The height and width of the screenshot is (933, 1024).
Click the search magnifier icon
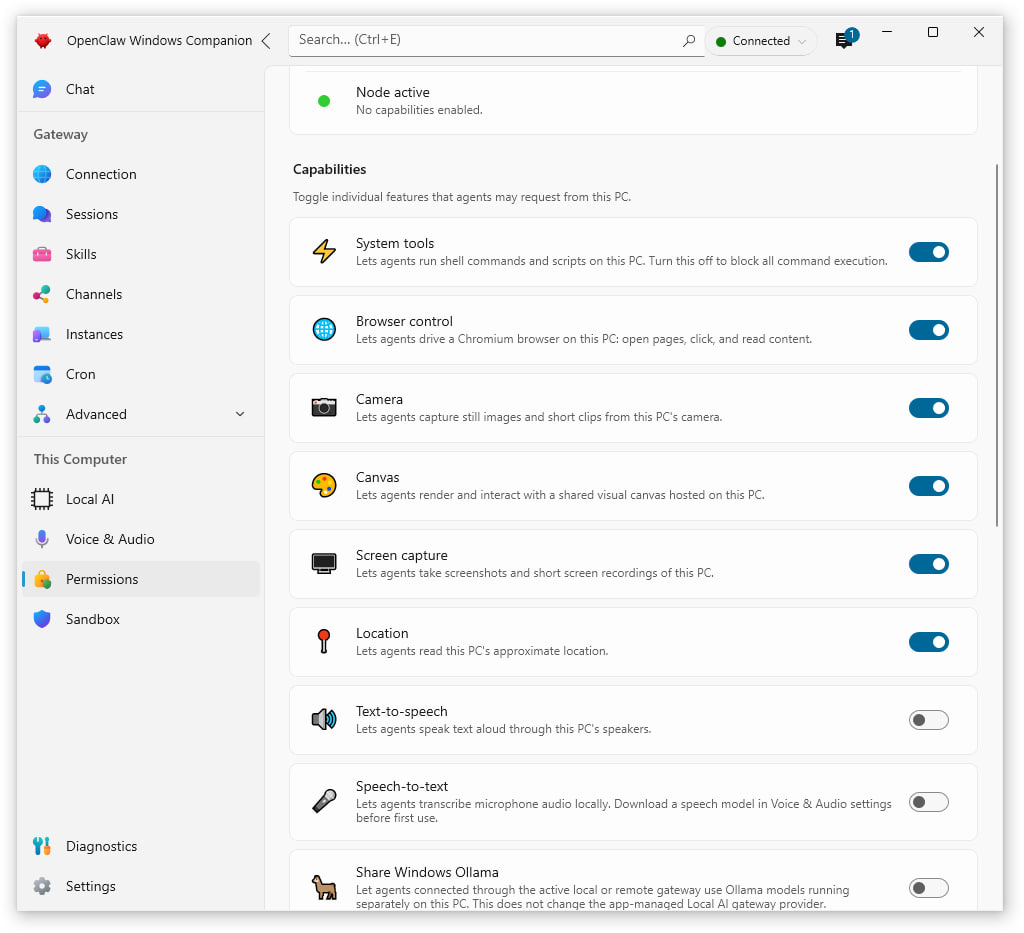click(x=688, y=40)
